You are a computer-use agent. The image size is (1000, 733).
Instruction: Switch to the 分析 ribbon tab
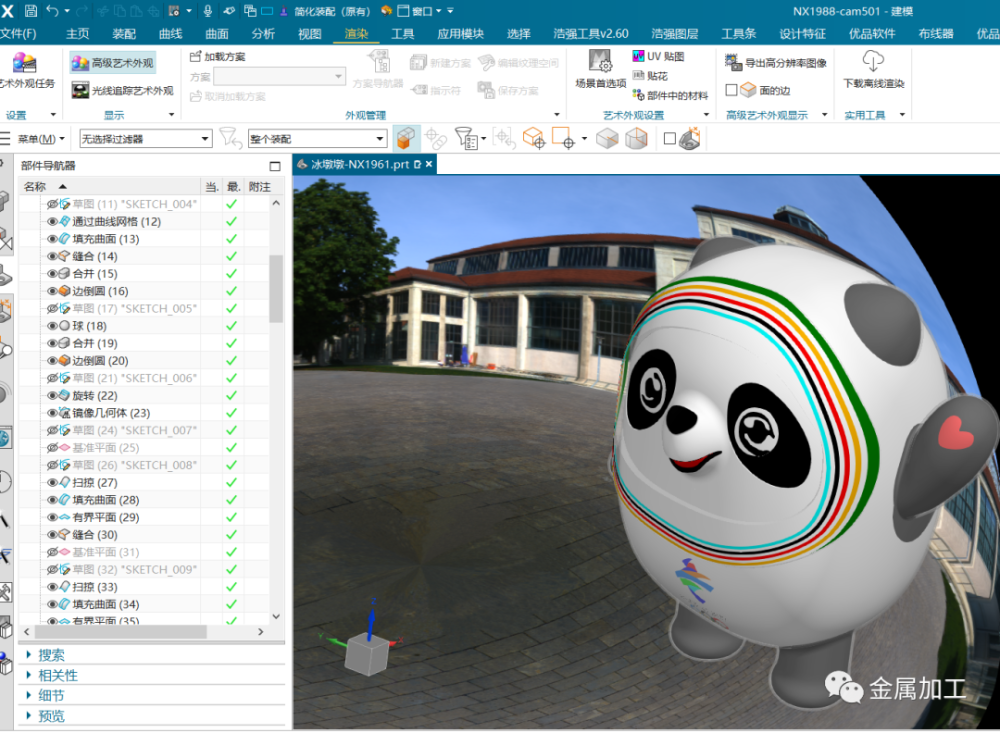coord(263,34)
